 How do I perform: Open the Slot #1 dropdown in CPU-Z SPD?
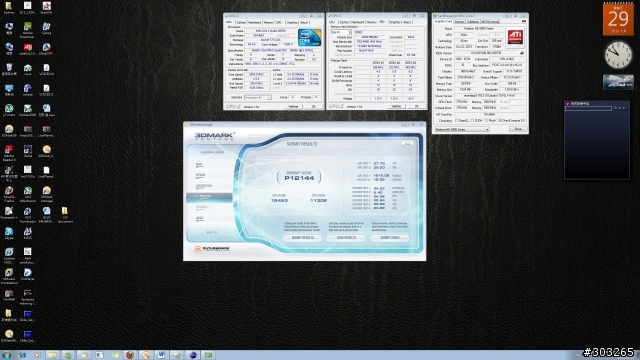point(341,32)
